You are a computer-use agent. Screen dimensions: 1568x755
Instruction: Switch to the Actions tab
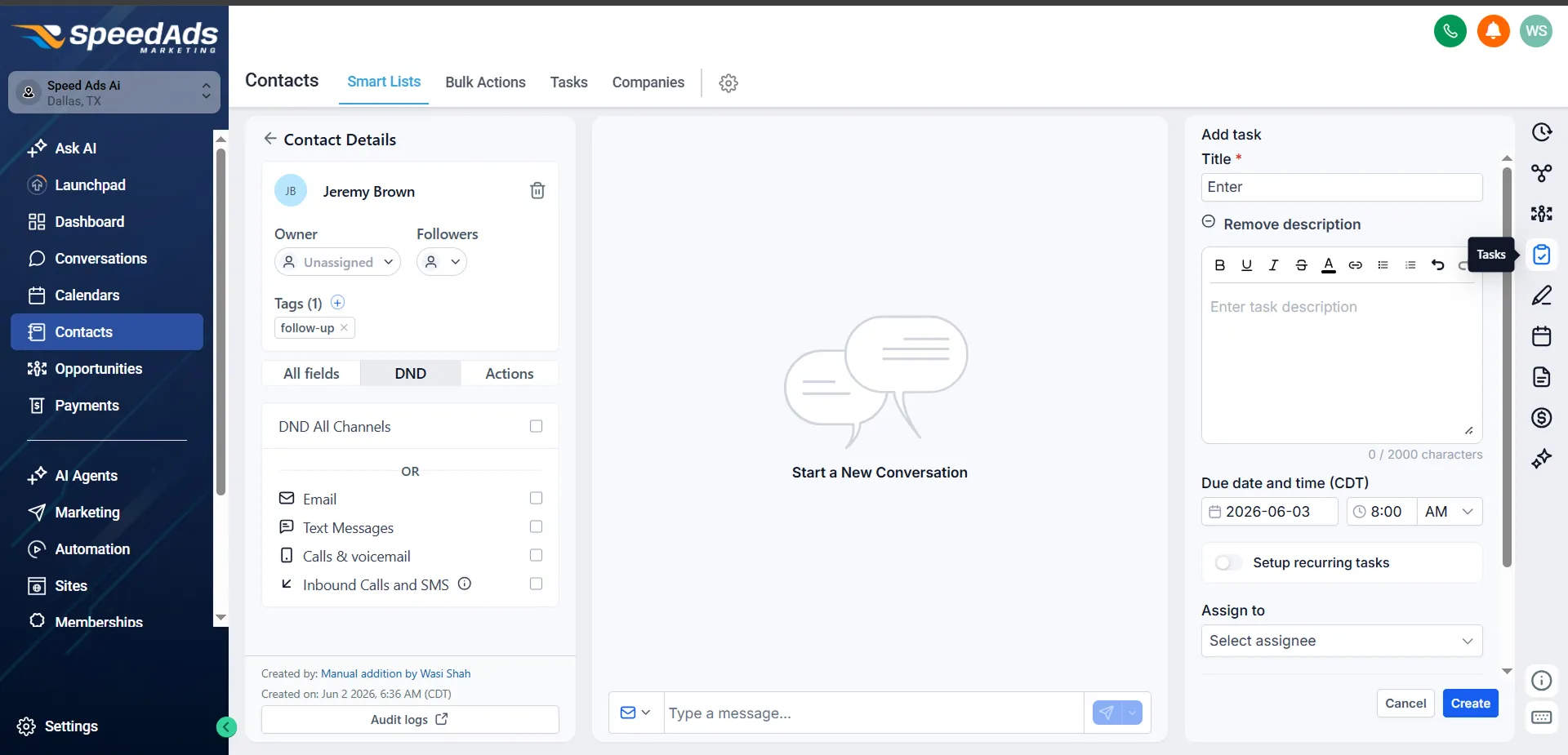pos(510,373)
